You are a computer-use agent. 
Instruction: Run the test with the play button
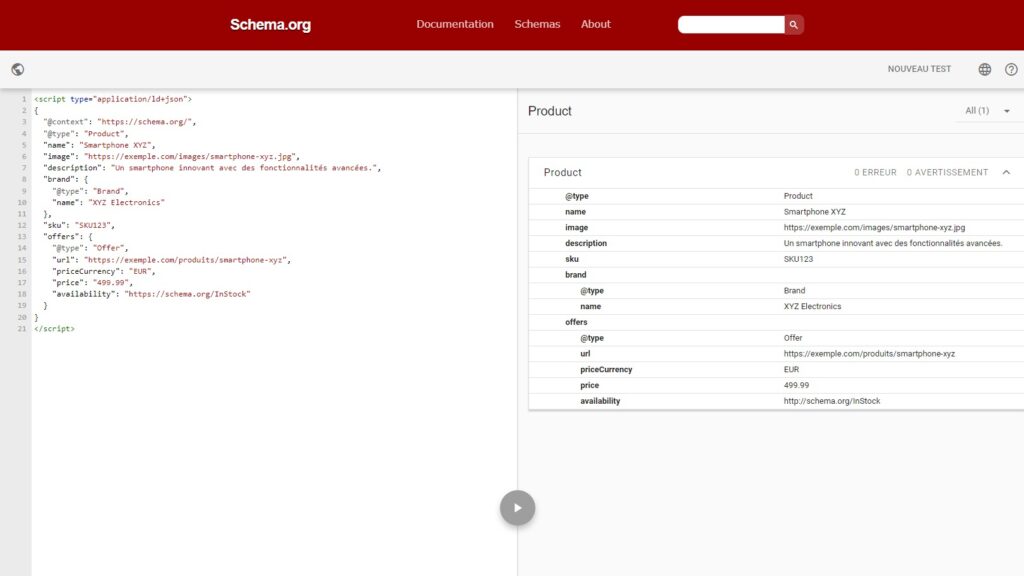517,507
